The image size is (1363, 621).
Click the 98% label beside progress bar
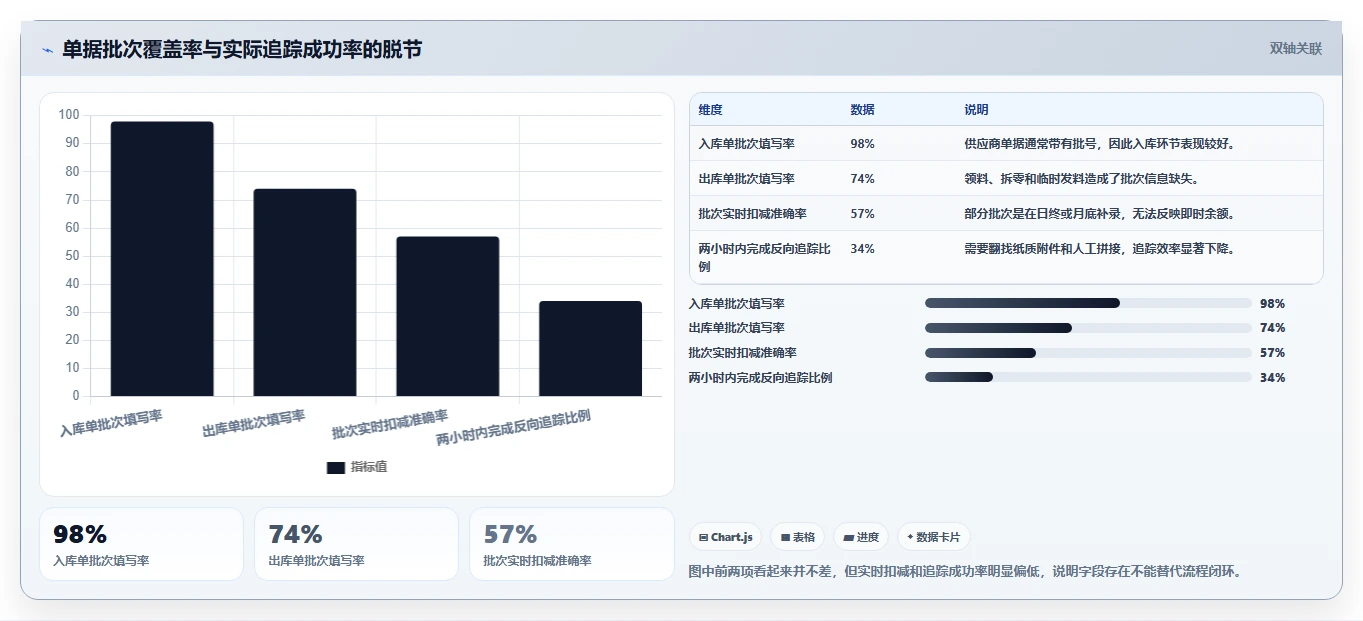pyautogui.click(x=1272, y=304)
